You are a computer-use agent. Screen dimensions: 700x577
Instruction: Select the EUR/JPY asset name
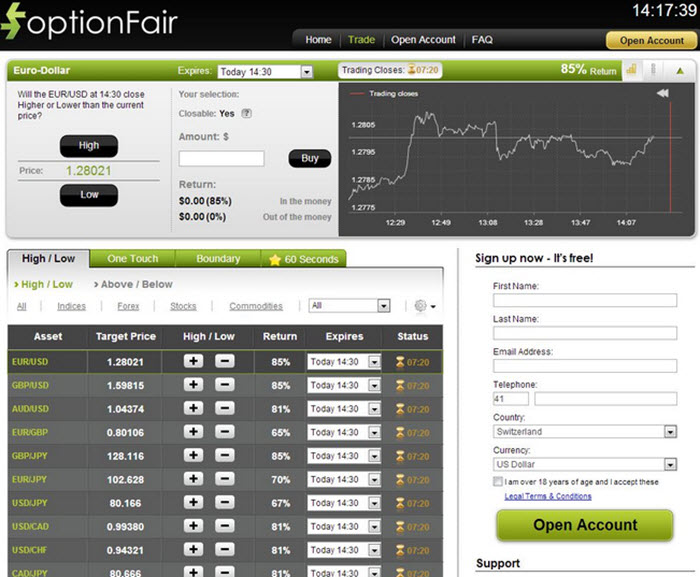(x=29, y=479)
